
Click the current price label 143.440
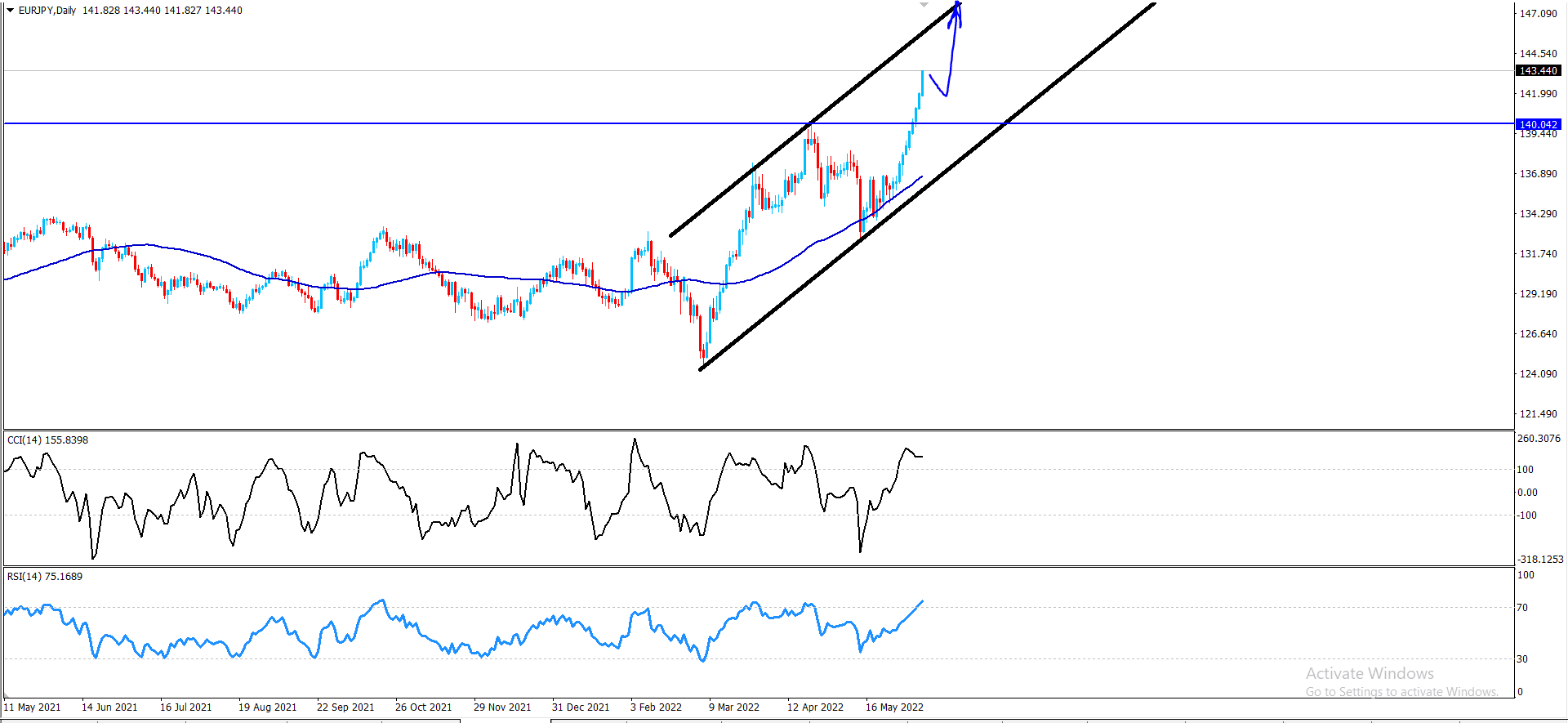tap(1538, 71)
